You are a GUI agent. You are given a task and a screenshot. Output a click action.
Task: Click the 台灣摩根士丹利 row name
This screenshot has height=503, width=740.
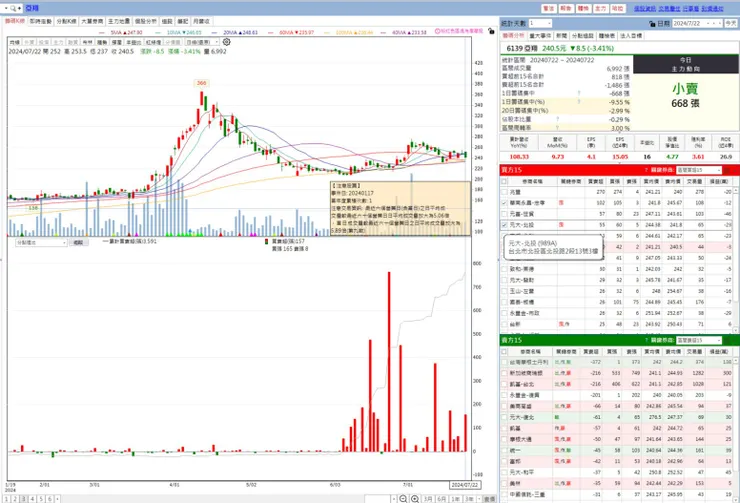(x=529, y=362)
